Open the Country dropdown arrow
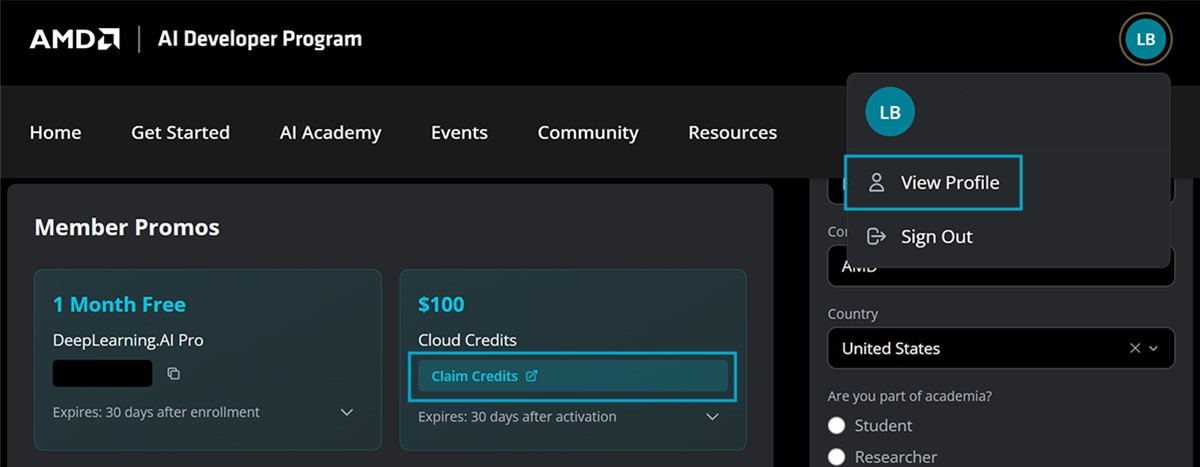The width and height of the screenshot is (1200, 467). pyautogui.click(x=1154, y=348)
